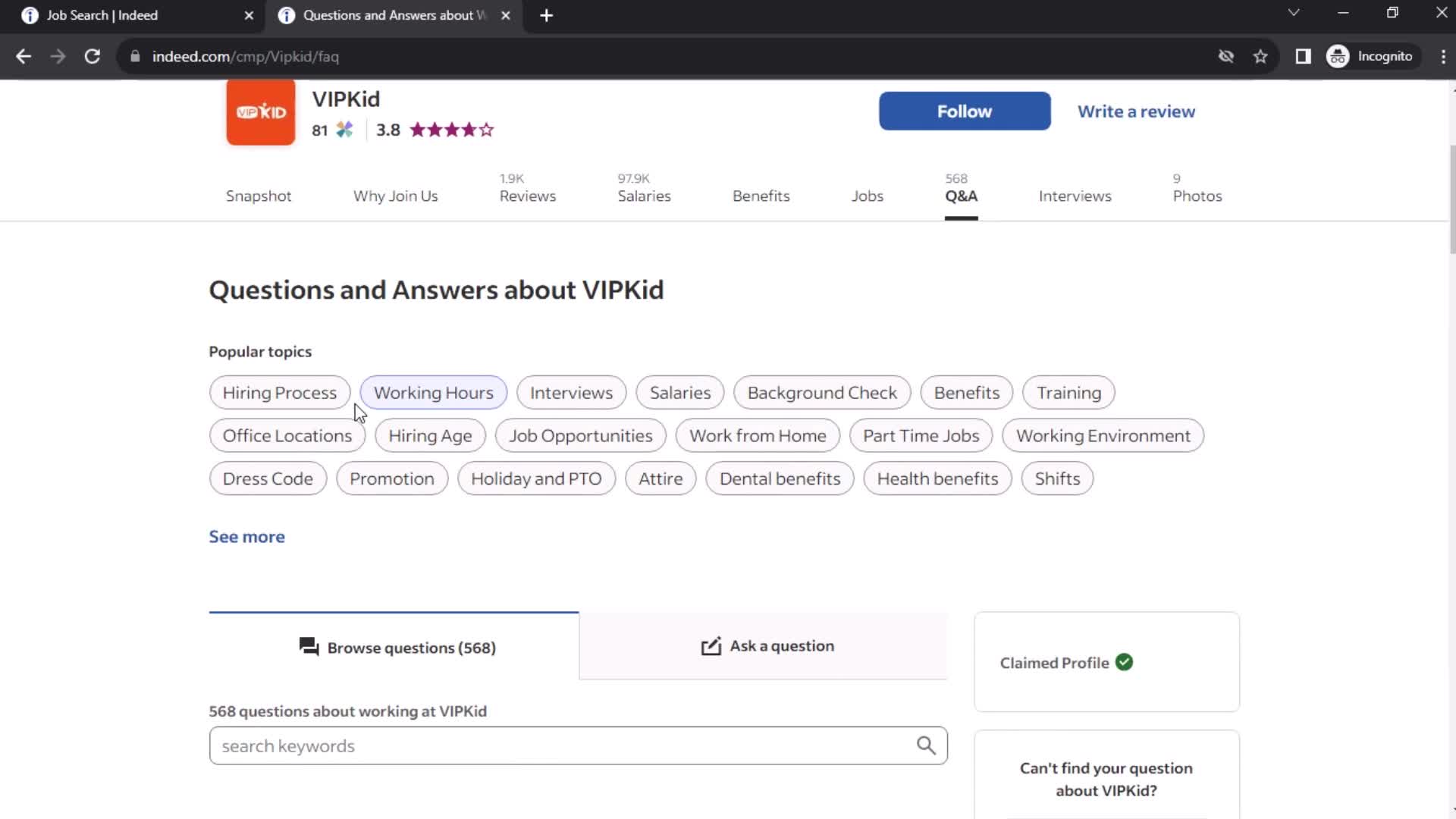Select the Job Opportunities topic chip
The width and height of the screenshot is (1456, 819).
[580, 435]
